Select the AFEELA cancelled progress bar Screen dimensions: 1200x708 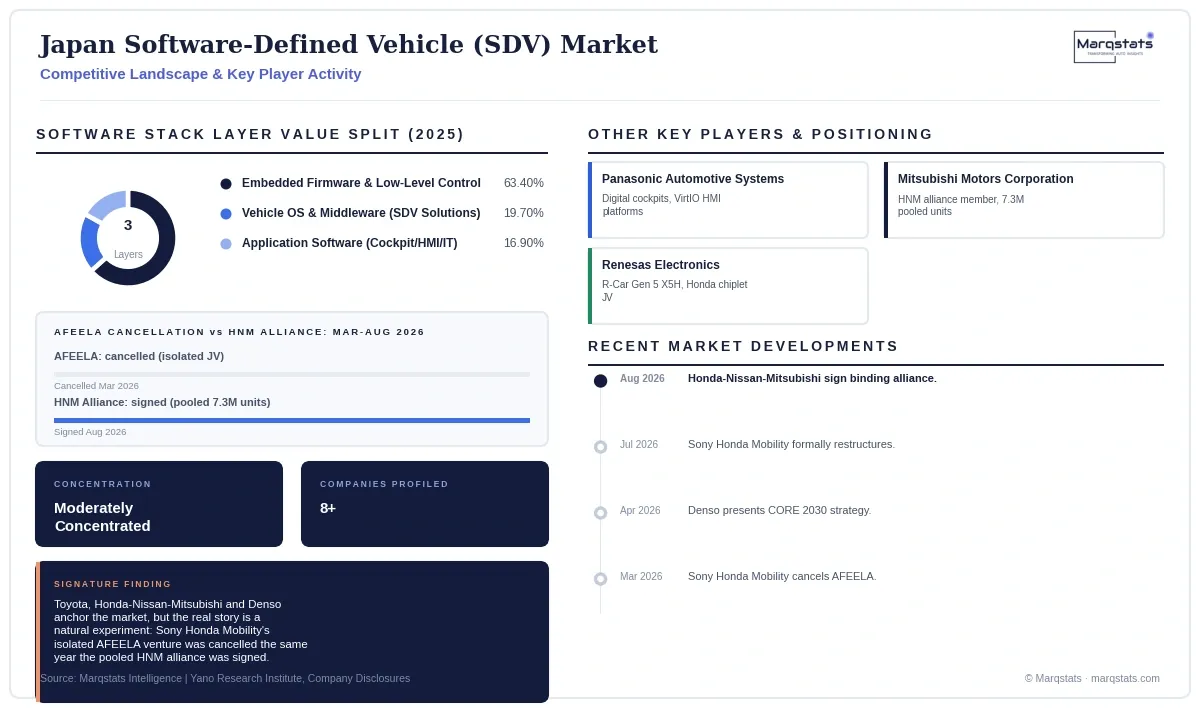pos(292,374)
